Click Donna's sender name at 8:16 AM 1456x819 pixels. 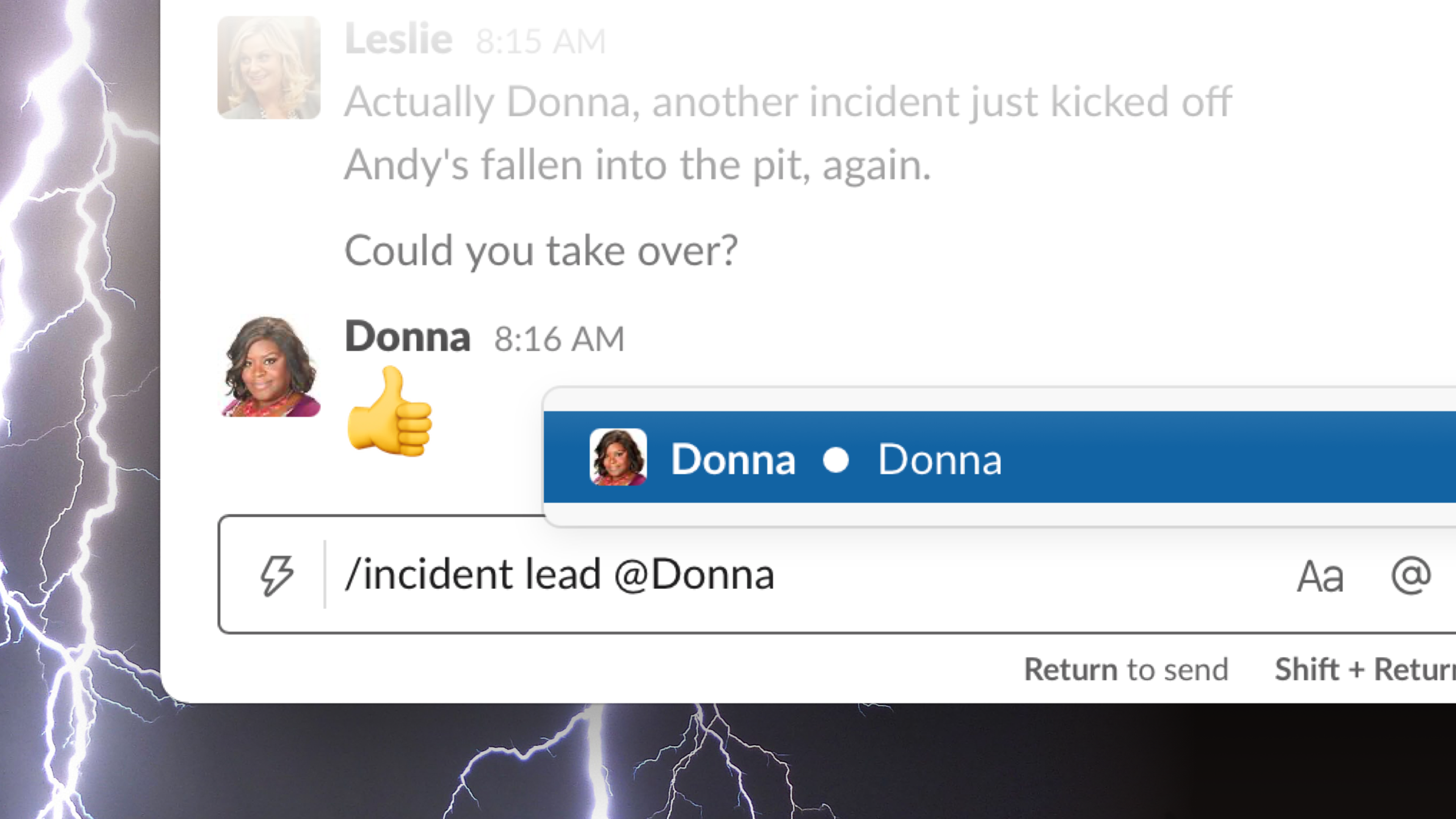(x=408, y=337)
